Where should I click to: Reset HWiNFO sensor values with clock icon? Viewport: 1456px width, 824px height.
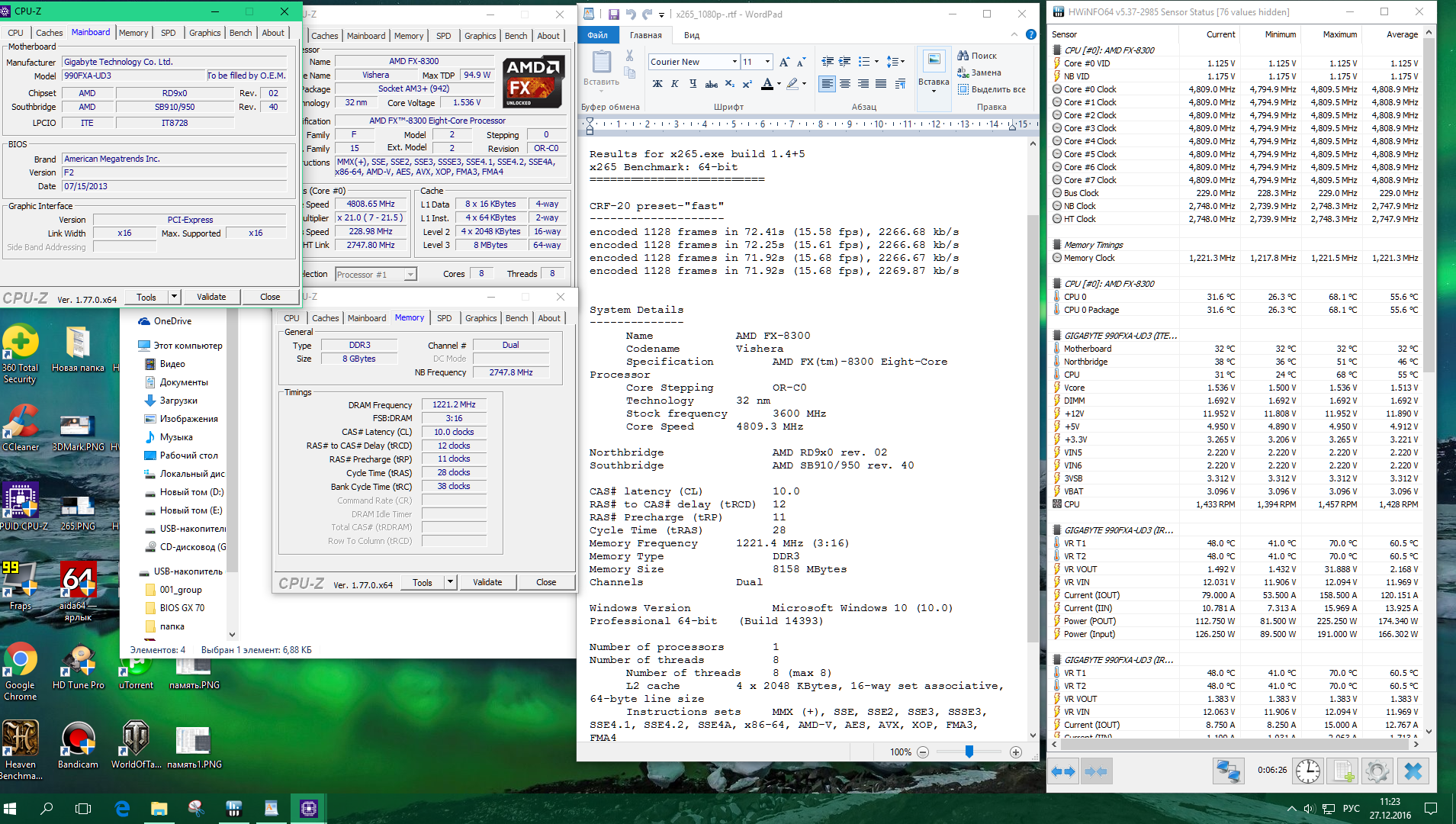pos(1307,771)
